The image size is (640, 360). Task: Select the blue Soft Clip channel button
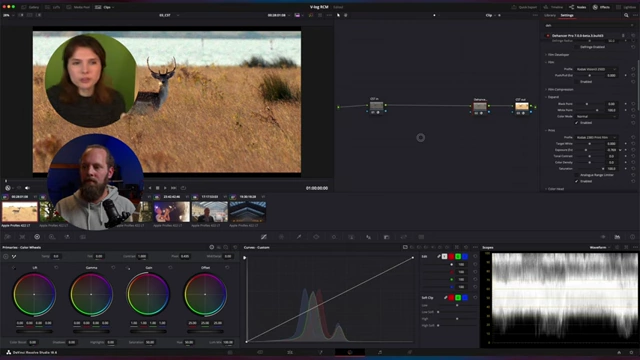click(465, 298)
